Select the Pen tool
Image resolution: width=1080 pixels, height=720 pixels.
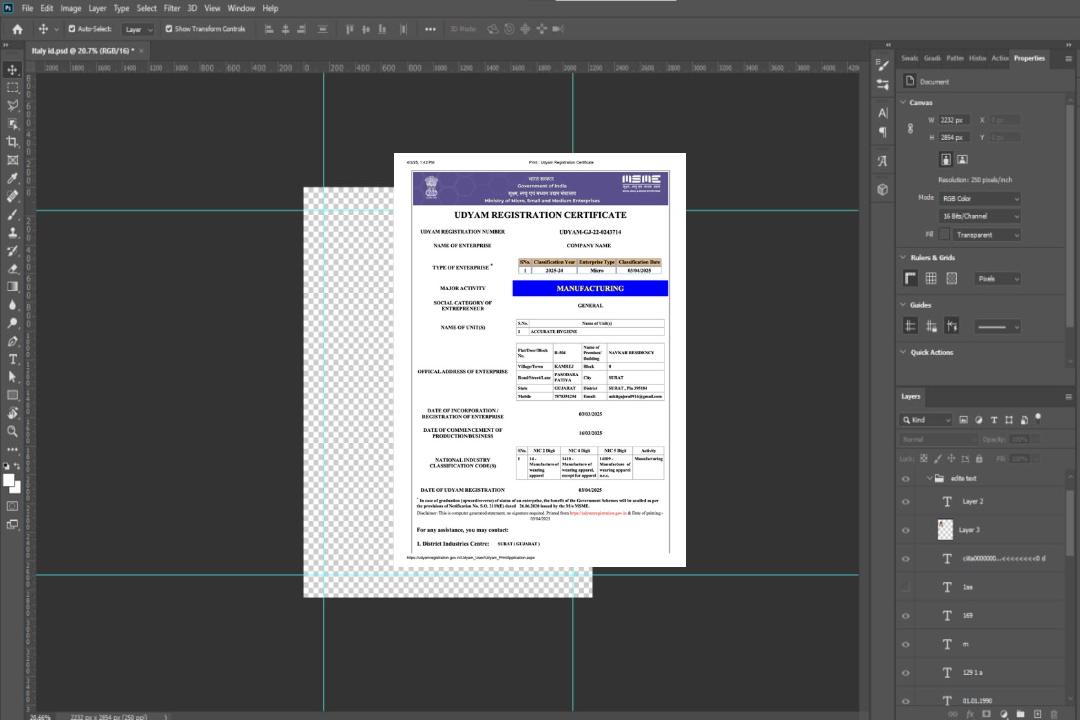pyautogui.click(x=12, y=341)
